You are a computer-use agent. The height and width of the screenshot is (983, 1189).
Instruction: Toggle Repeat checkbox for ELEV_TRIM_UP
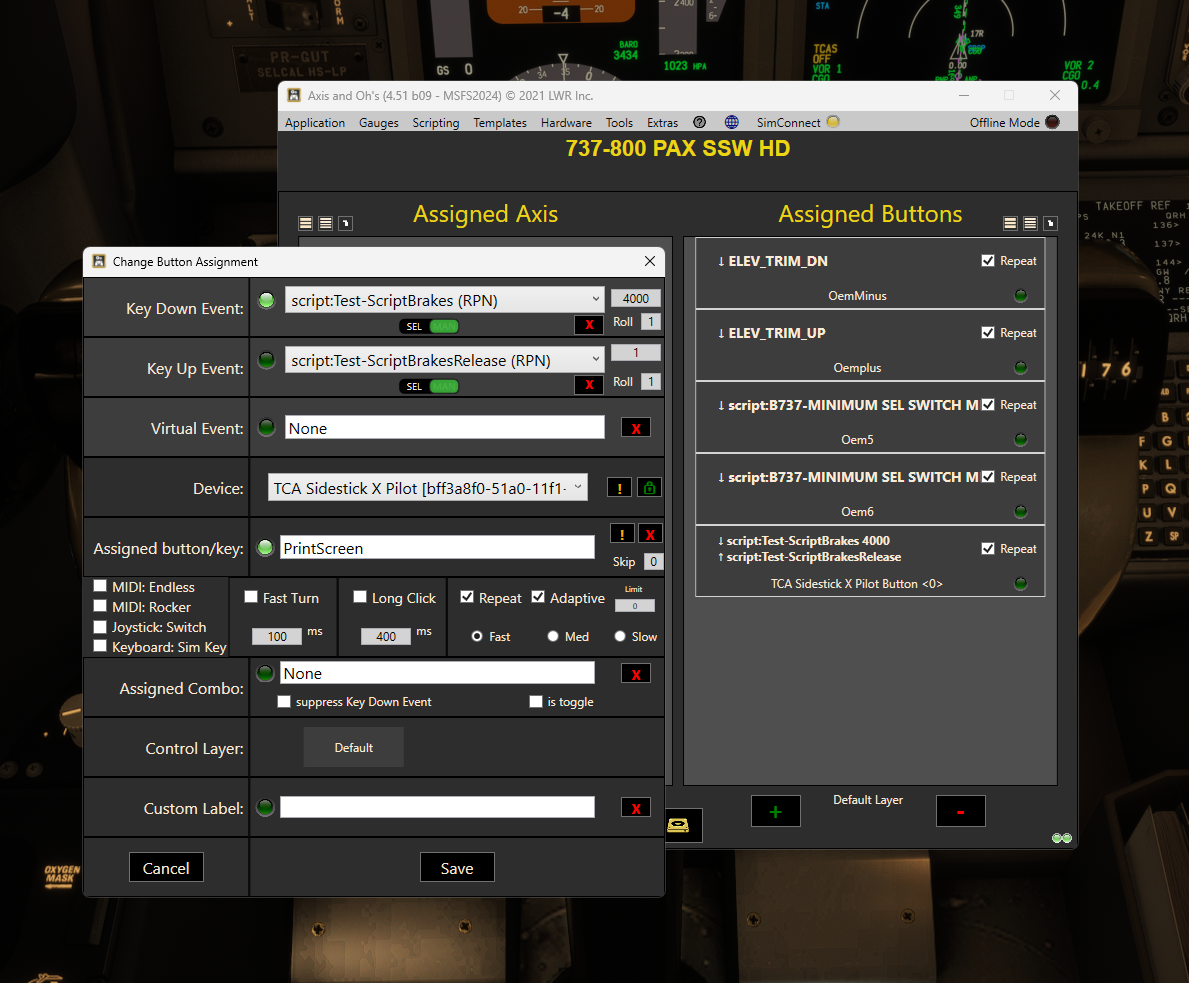[987, 332]
